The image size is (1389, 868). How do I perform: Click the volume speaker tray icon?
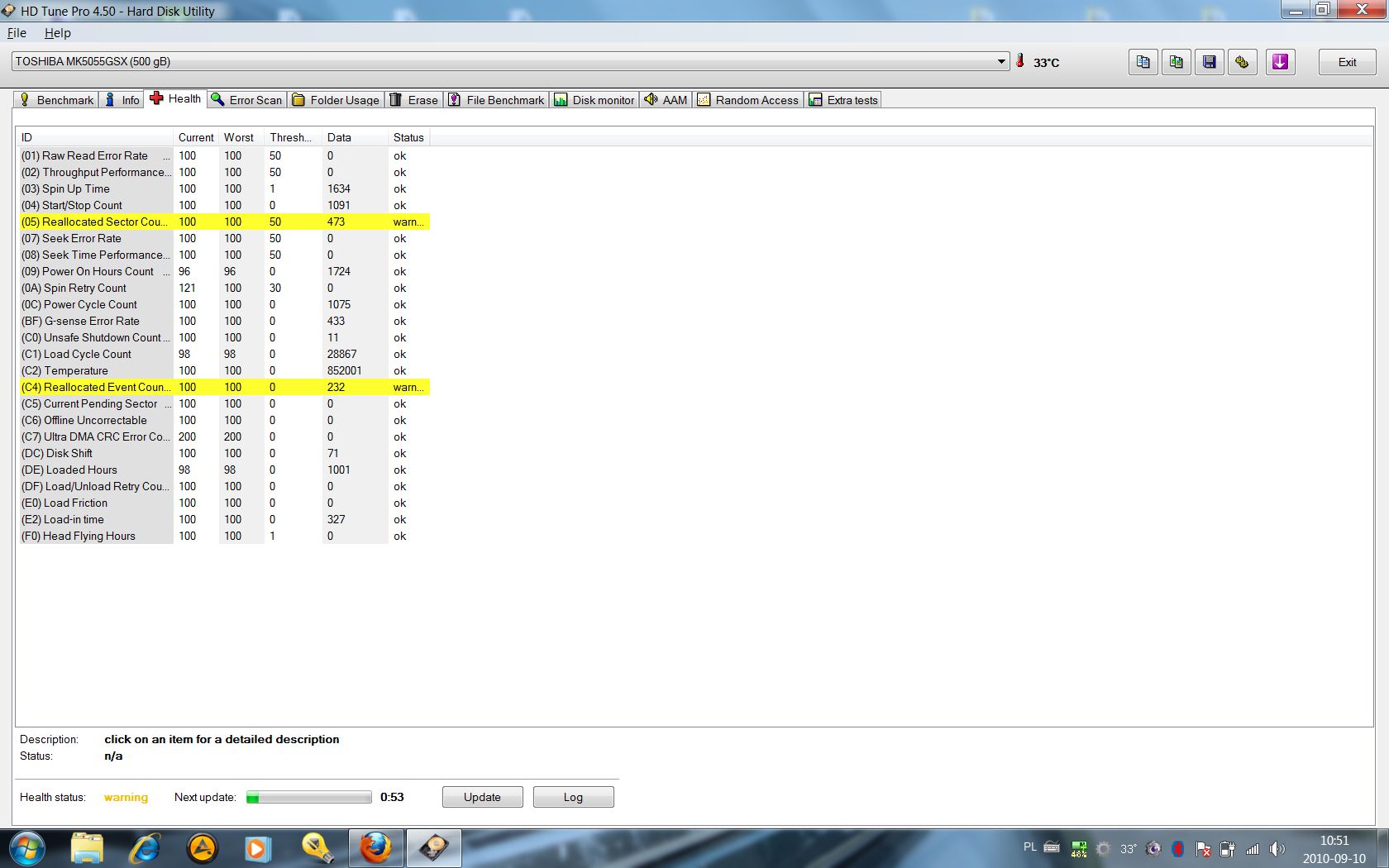(1277, 848)
